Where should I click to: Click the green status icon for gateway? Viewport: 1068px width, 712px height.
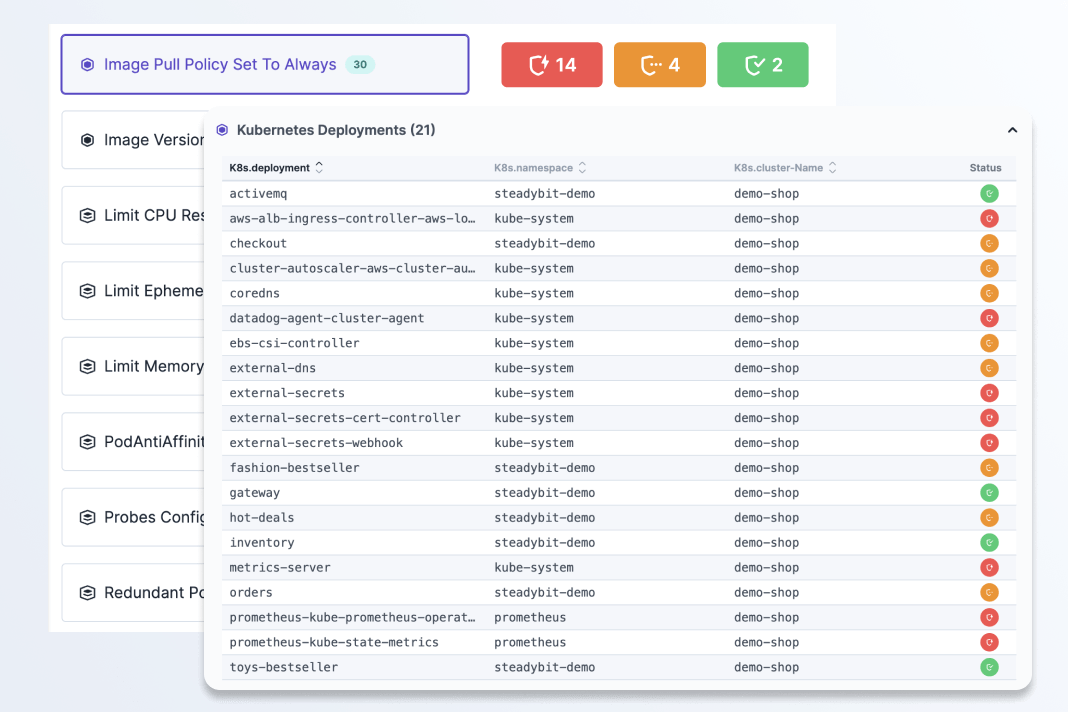pyautogui.click(x=989, y=493)
